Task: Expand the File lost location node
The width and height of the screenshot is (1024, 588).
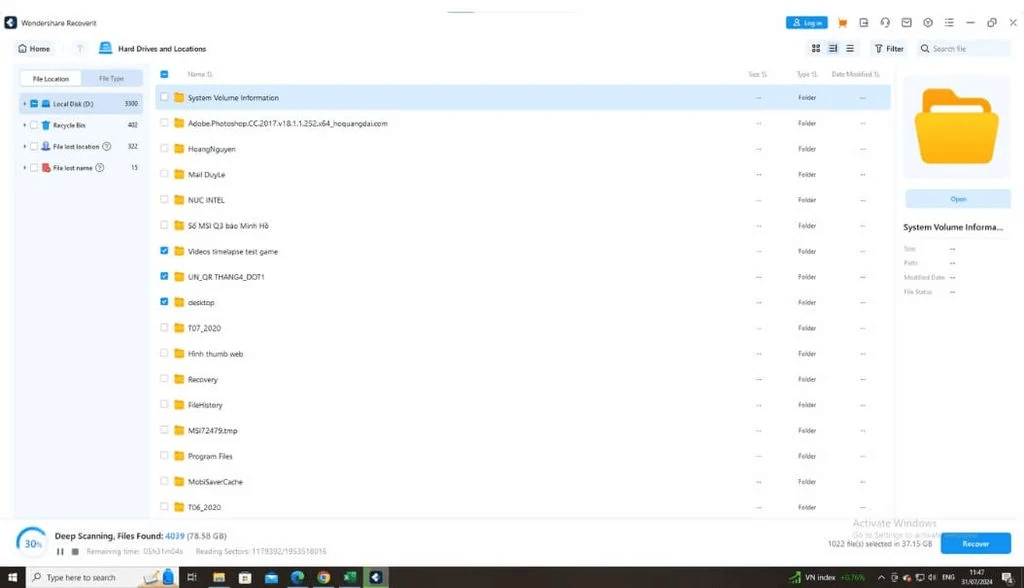Action: [x=25, y=146]
